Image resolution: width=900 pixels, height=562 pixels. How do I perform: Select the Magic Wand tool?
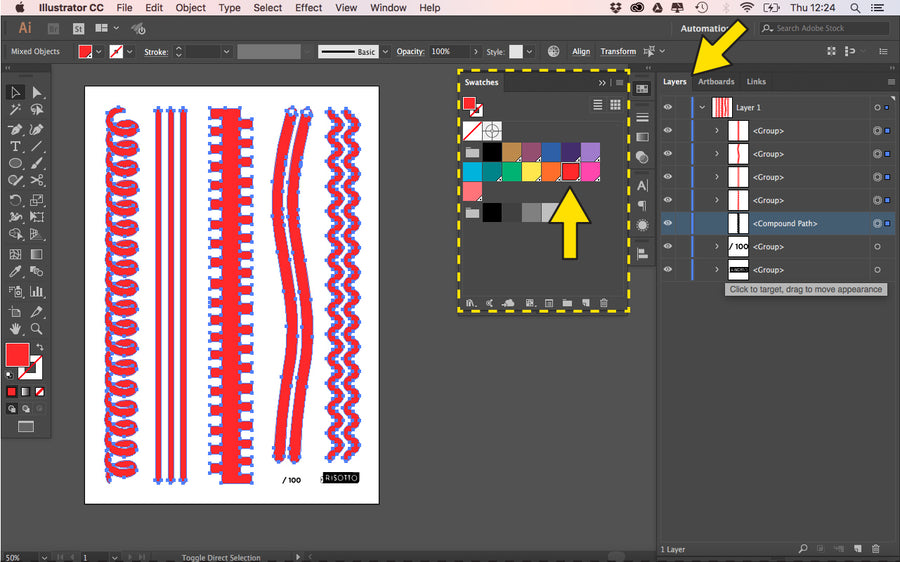pos(16,110)
